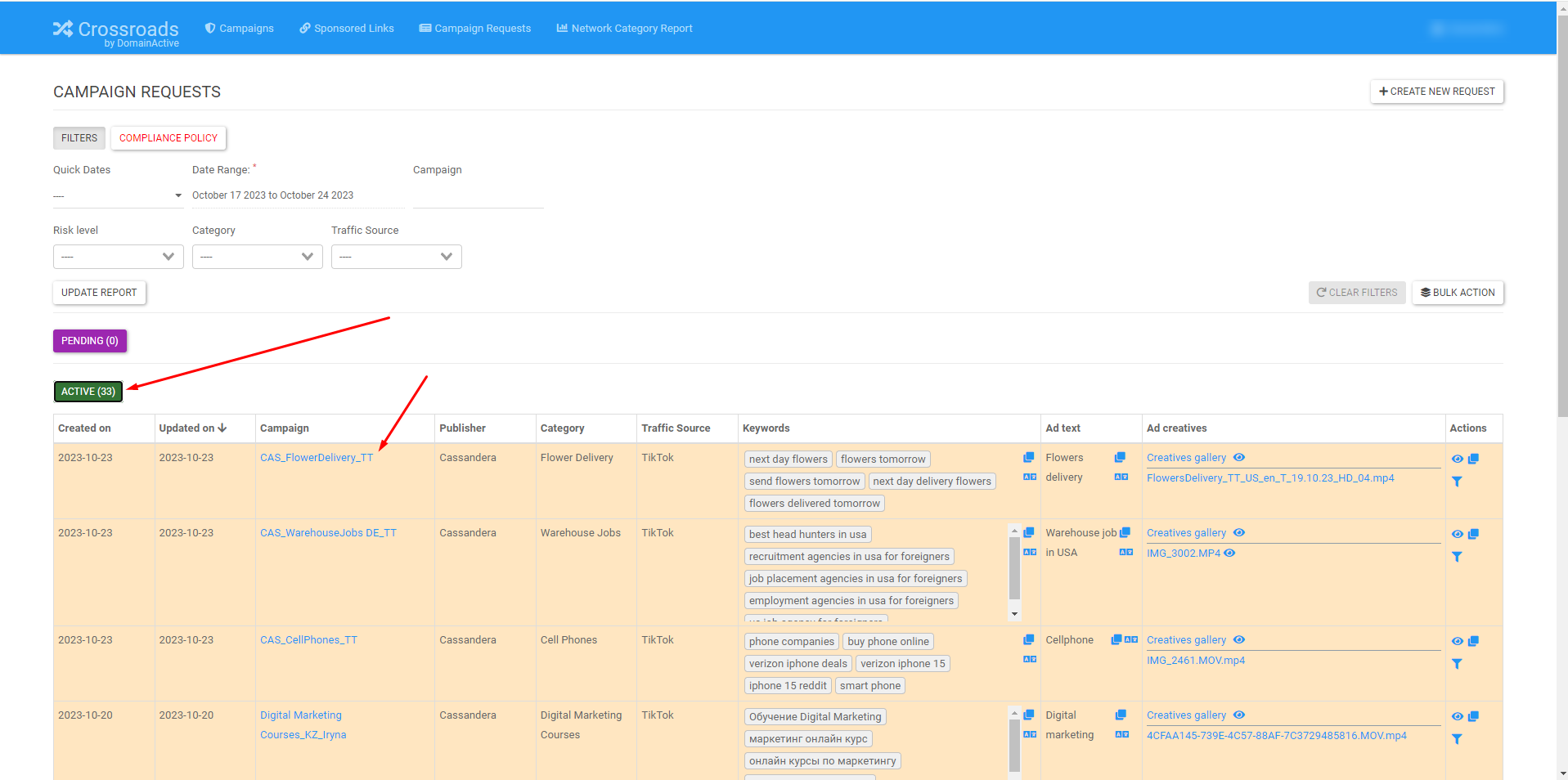Click BULK ACTION

coord(1458,293)
